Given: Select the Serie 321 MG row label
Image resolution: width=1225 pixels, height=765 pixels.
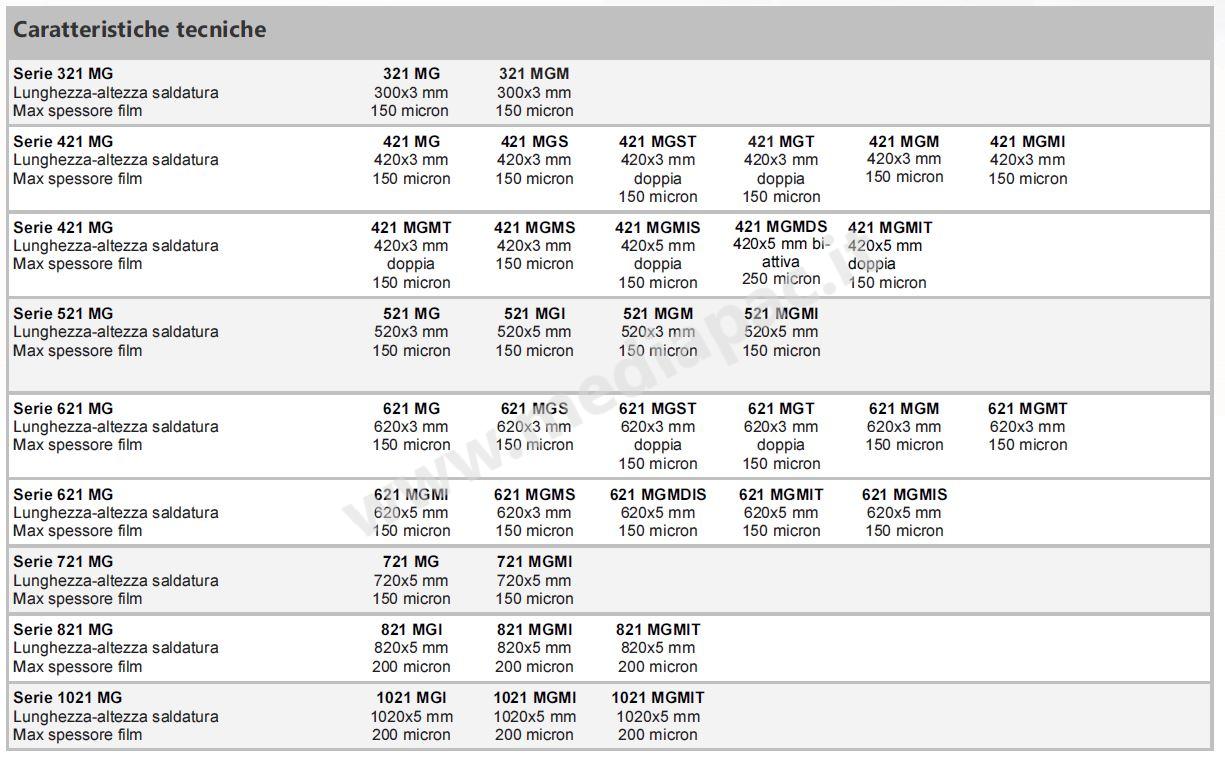Looking at the screenshot, I should click(63, 74).
